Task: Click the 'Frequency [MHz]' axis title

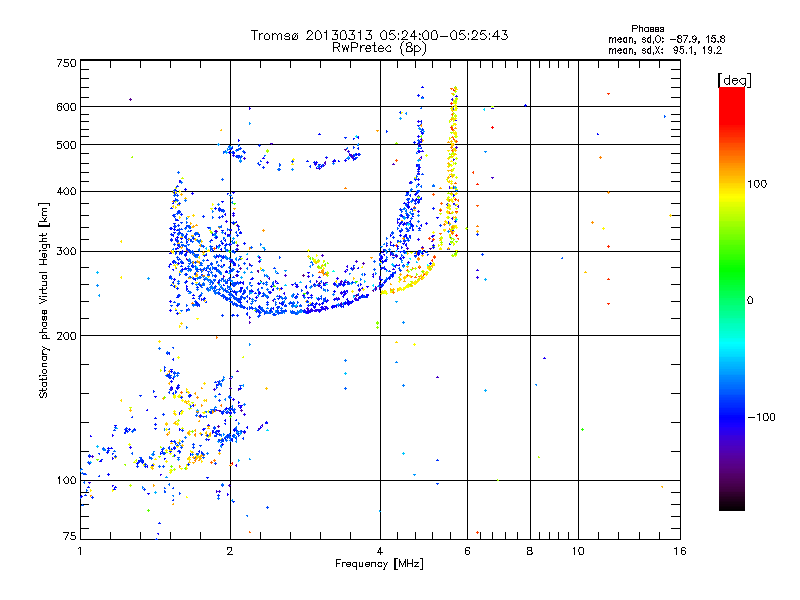Action: [x=379, y=564]
